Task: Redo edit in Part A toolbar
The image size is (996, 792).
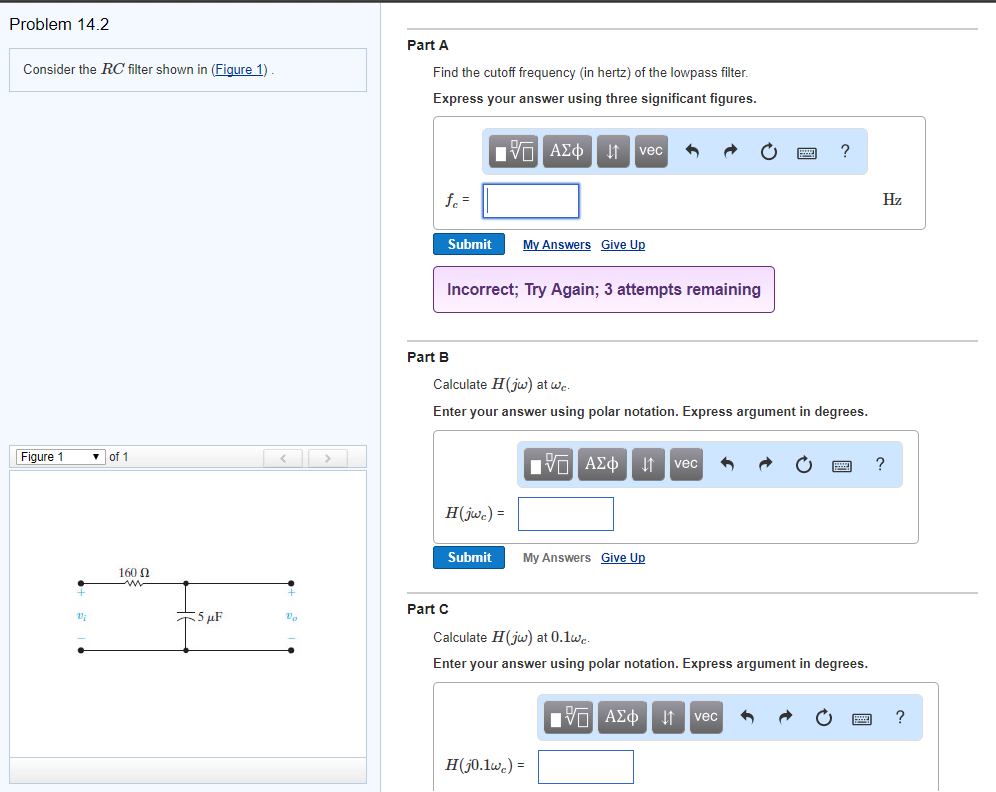Action: (730, 151)
